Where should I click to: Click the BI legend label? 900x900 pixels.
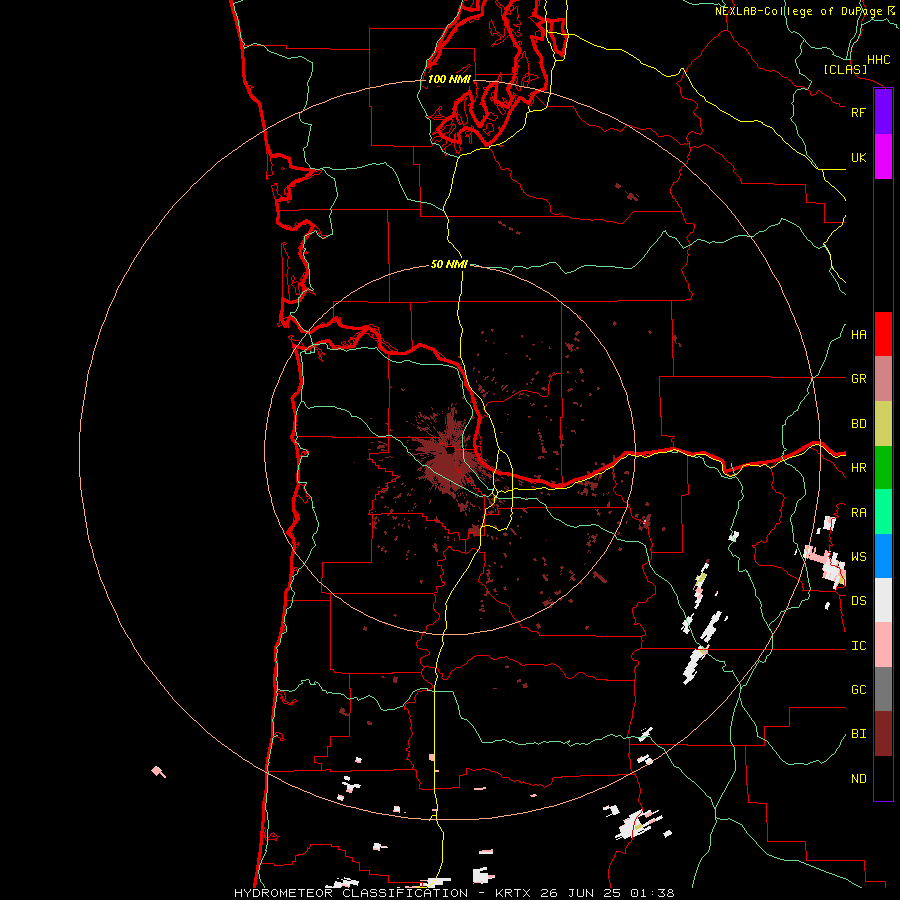tap(858, 734)
